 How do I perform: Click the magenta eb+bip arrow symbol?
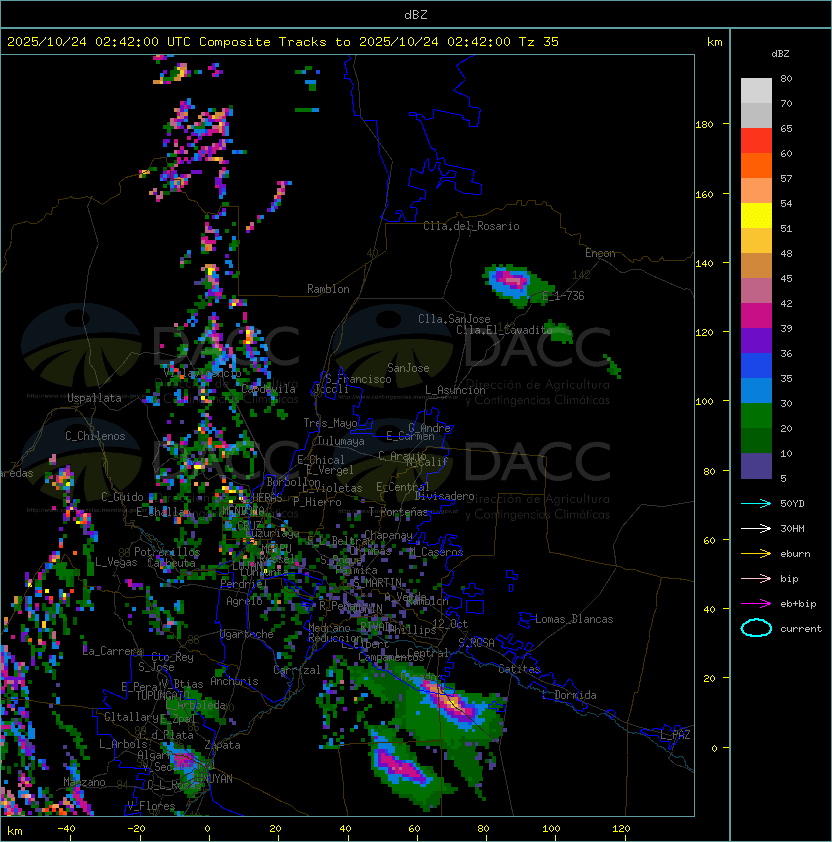click(756, 604)
